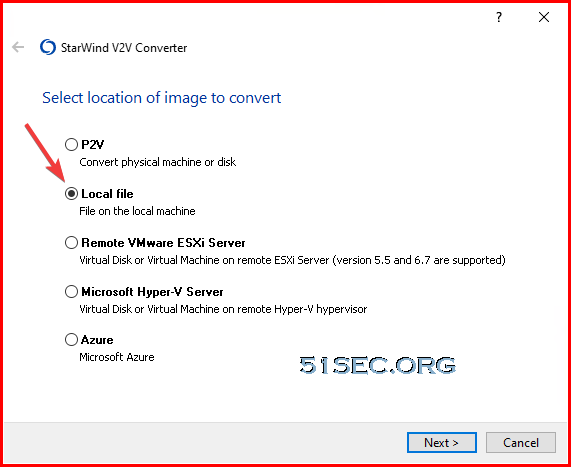The image size is (571, 467).
Task: Select the P2V radio button
Action: (71, 145)
